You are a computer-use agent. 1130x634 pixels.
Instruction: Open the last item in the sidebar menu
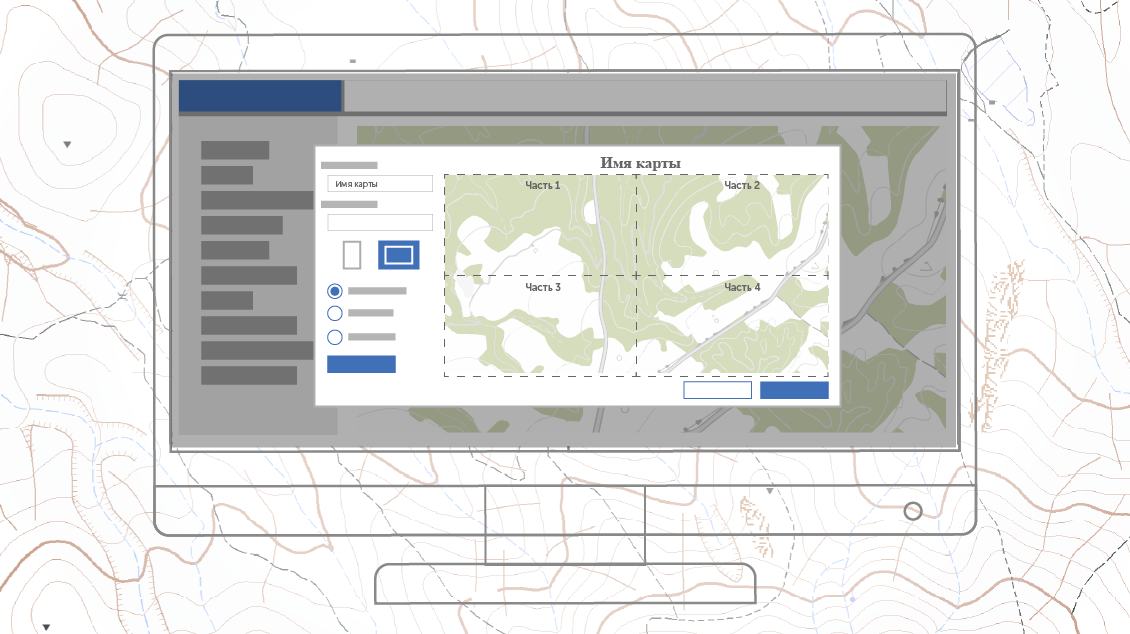(x=249, y=375)
